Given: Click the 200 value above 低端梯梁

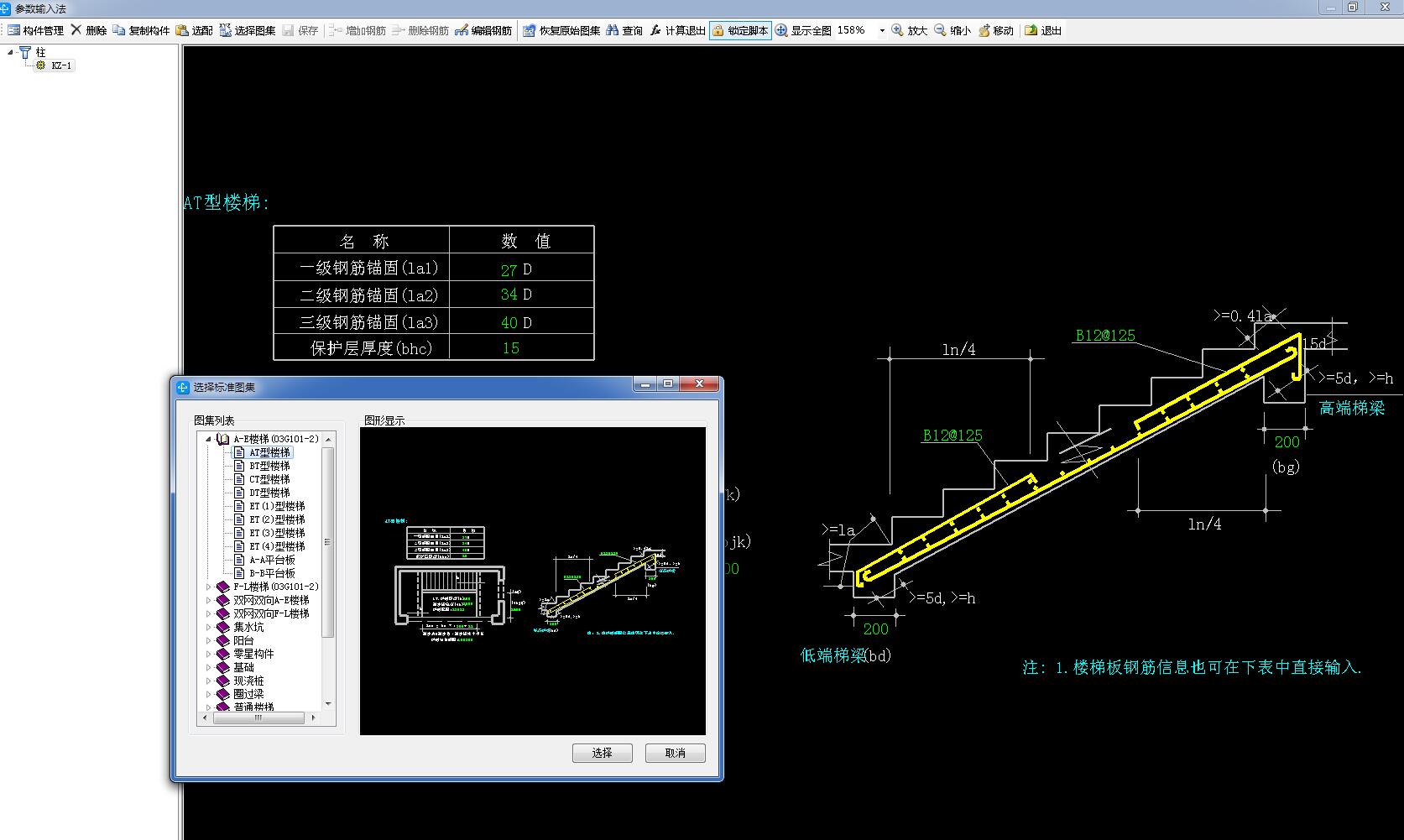Looking at the screenshot, I should 875,629.
